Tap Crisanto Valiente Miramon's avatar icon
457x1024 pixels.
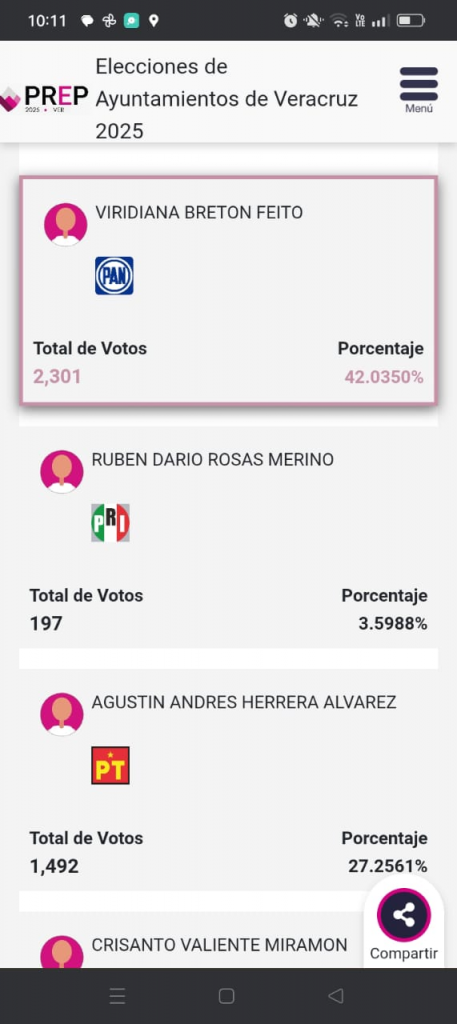61,952
